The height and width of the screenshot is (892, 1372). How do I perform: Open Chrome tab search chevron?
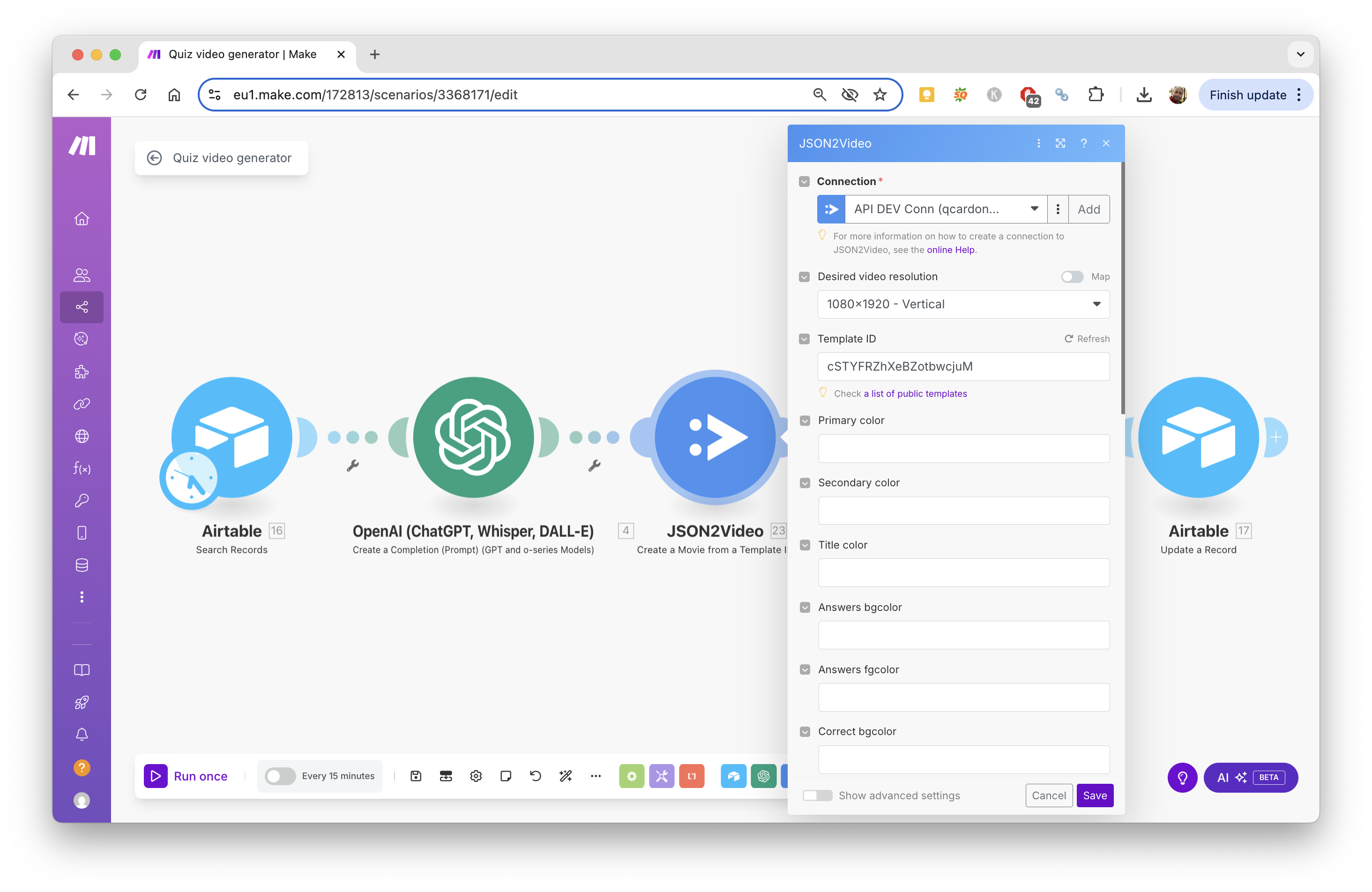[1300, 54]
